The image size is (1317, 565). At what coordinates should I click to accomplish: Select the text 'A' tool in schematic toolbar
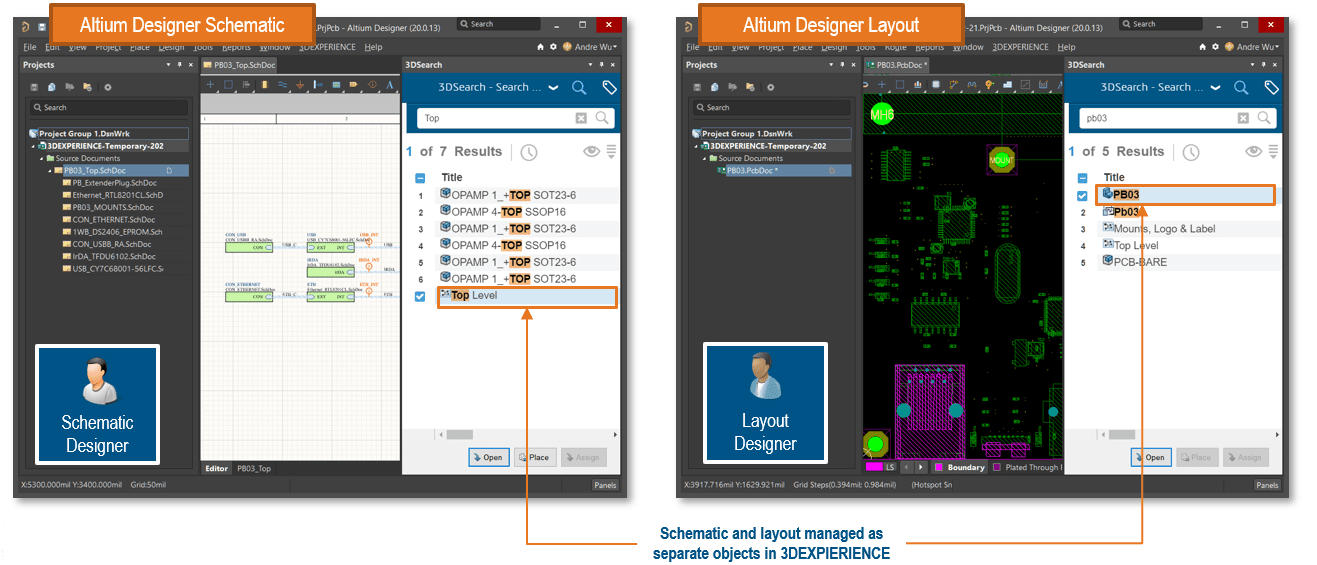click(x=391, y=85)
